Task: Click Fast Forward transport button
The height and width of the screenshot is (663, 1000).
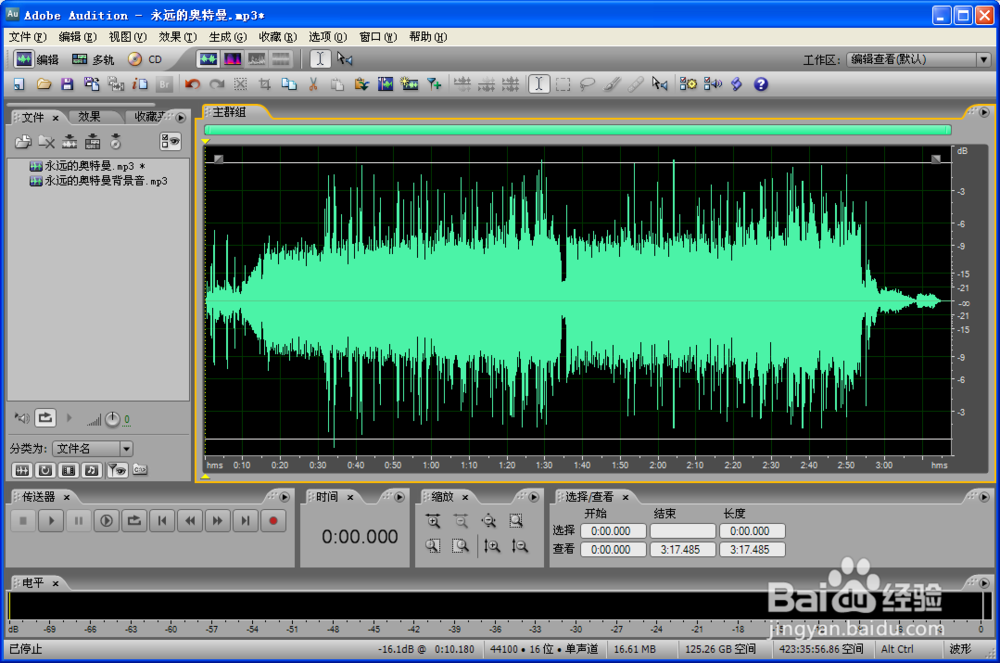Action: tap(217, 521)
